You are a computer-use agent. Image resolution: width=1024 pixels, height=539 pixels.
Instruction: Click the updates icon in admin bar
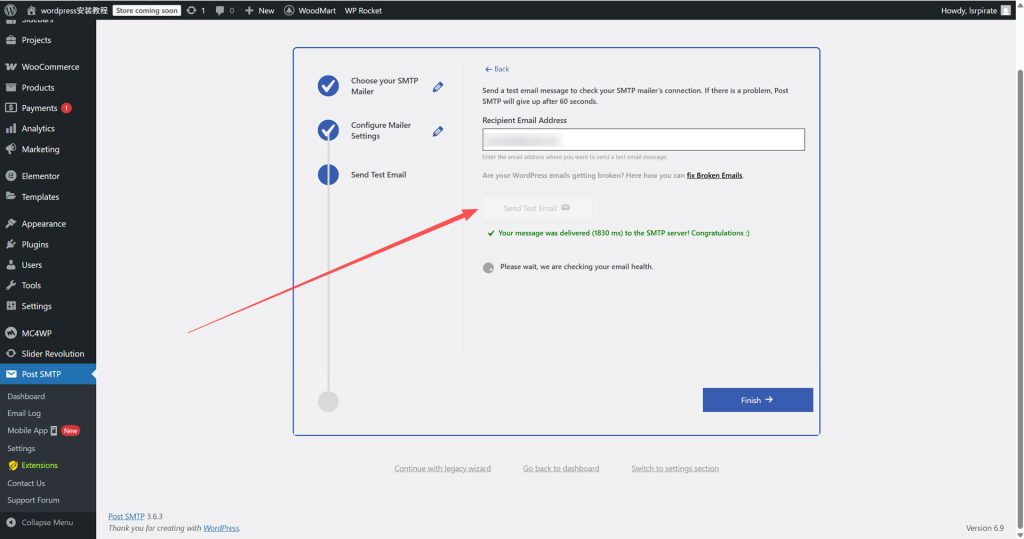coord(191,10)
